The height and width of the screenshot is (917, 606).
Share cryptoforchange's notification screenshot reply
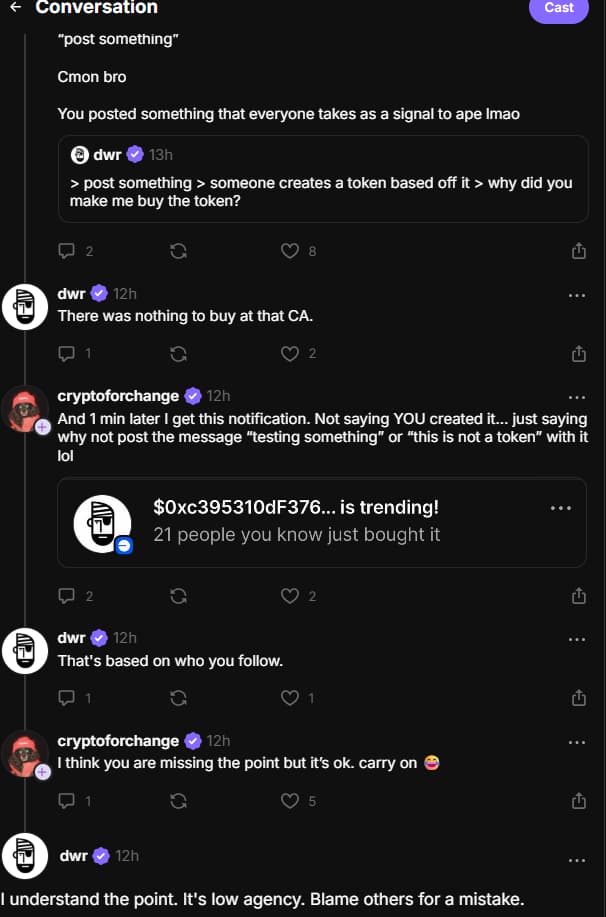coord(579,595)
